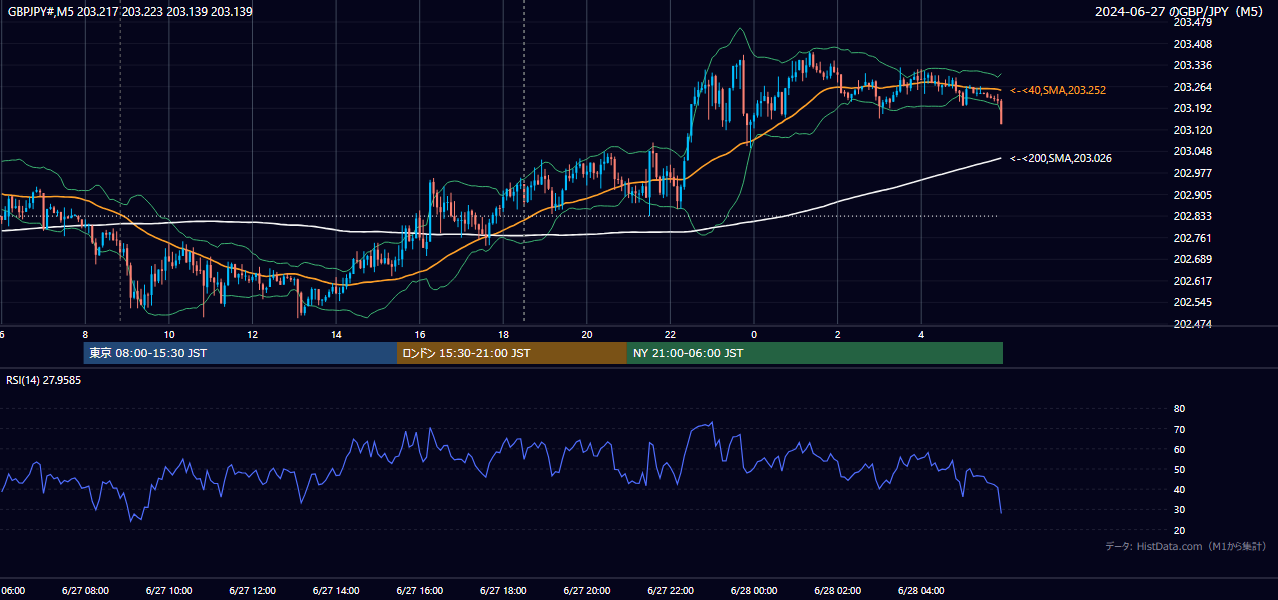This screenshot has width=1278, height=600.
Task: Click price axis value 202.761
Action: 1193,238
